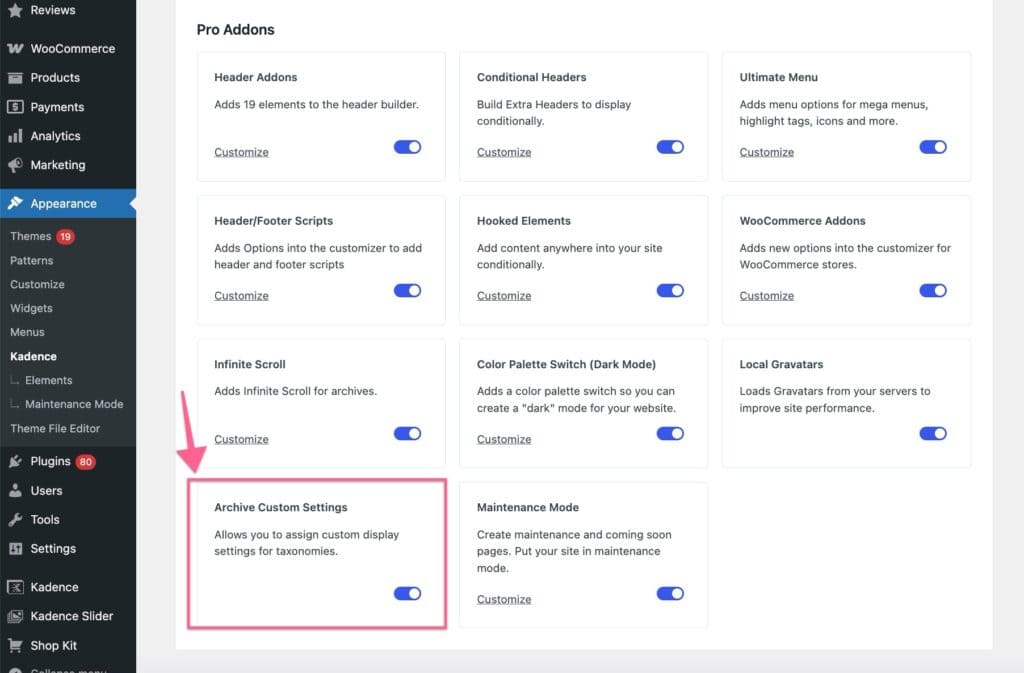This screenshot has width=1024, height=673.
Task: Click Customize under Header Addons
Action: (x=240, y=152)
